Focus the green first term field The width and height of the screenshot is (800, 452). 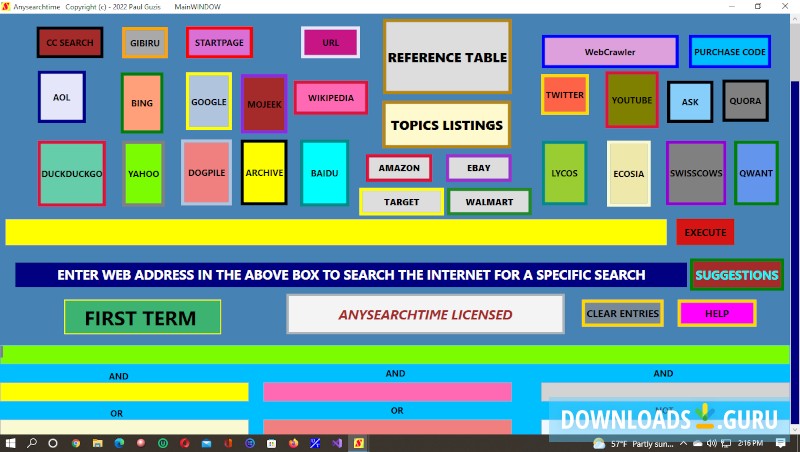395,355
